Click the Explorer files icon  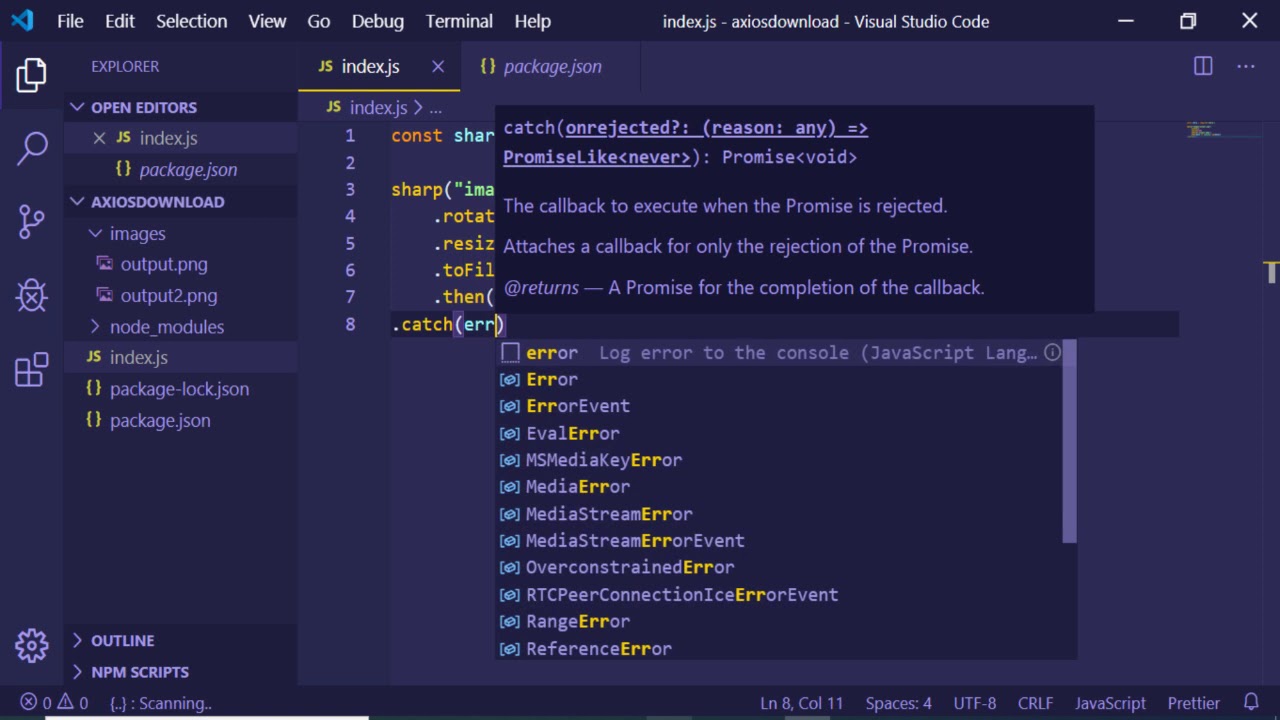pos(32,75)
